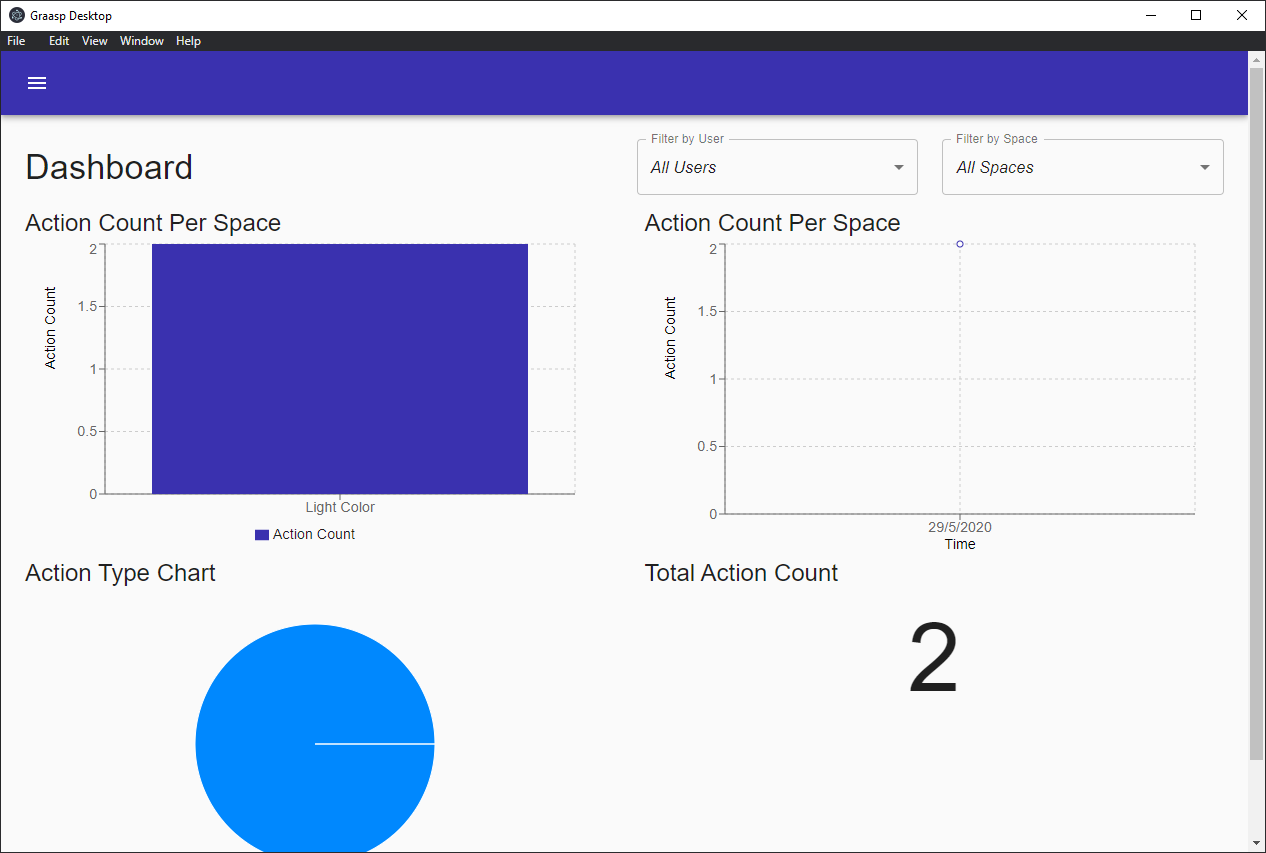Open the Filter by Space dropdown
Image resolution: width=1266 pixels, height=853 pixels.
point(1083,167)
